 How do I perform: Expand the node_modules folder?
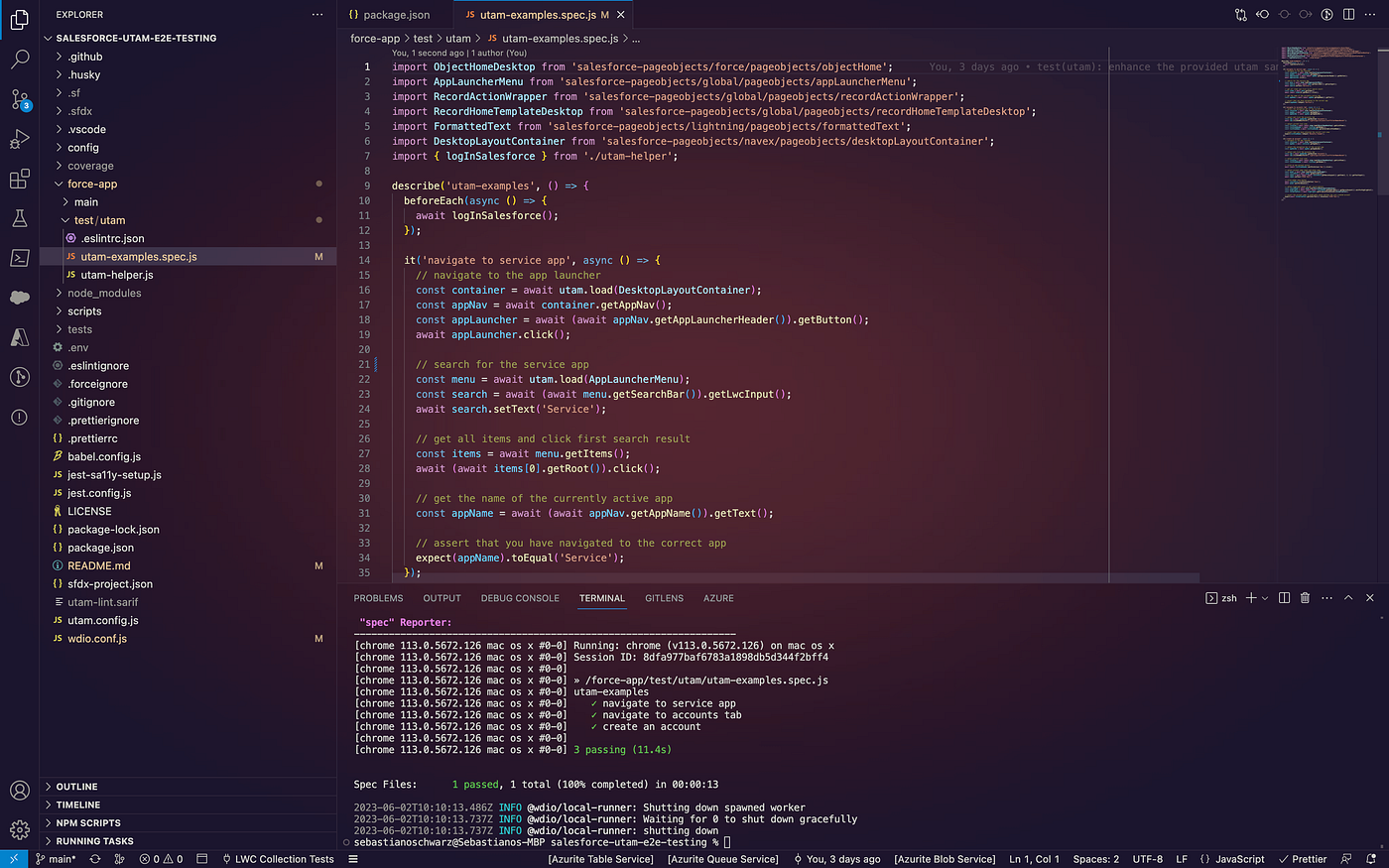pyautogui.click(x=104, y=293)
